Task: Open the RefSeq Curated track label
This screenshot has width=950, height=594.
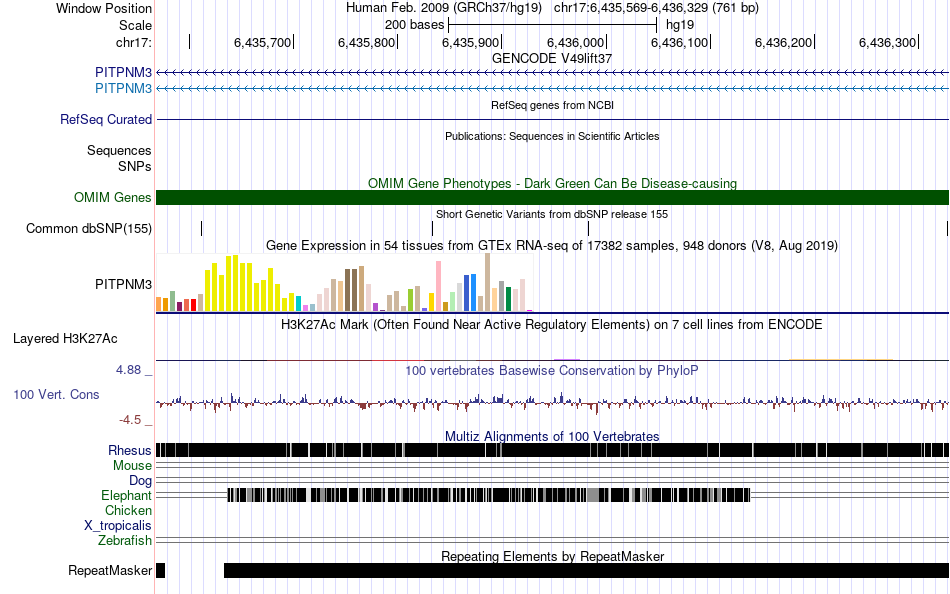Action: tap(106, 119)
